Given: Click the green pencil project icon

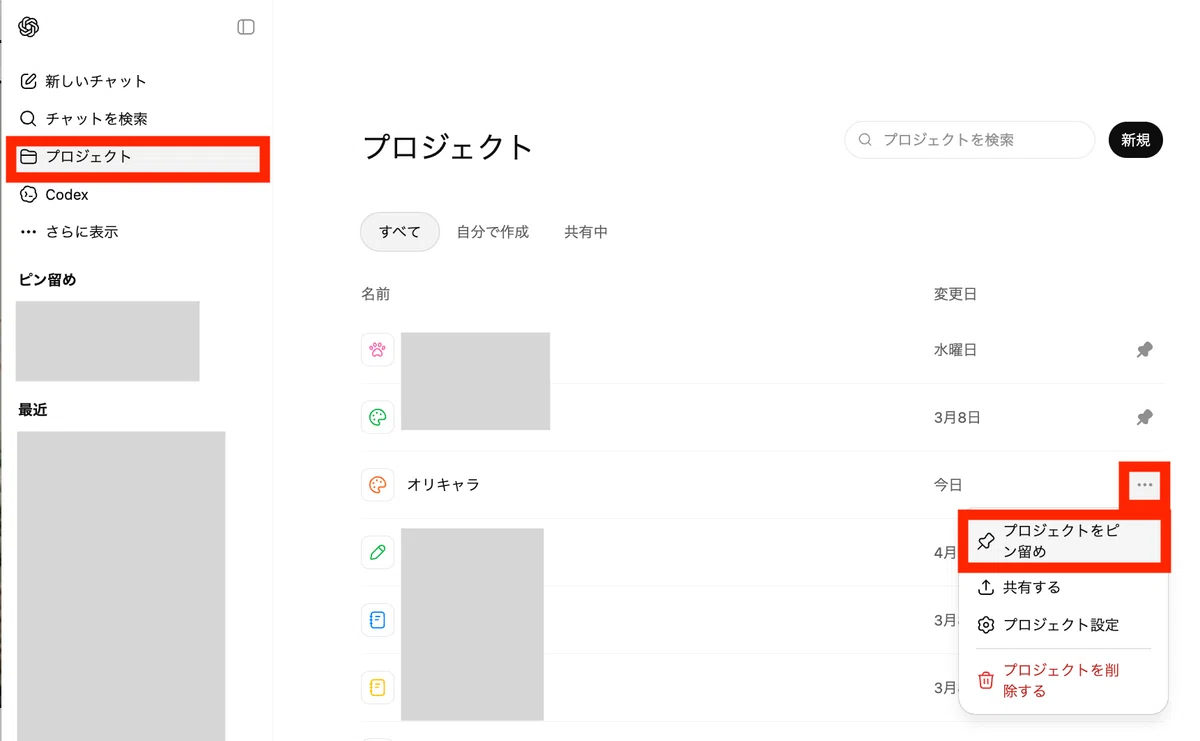Looking at the screenshot, I should (377, 552).
